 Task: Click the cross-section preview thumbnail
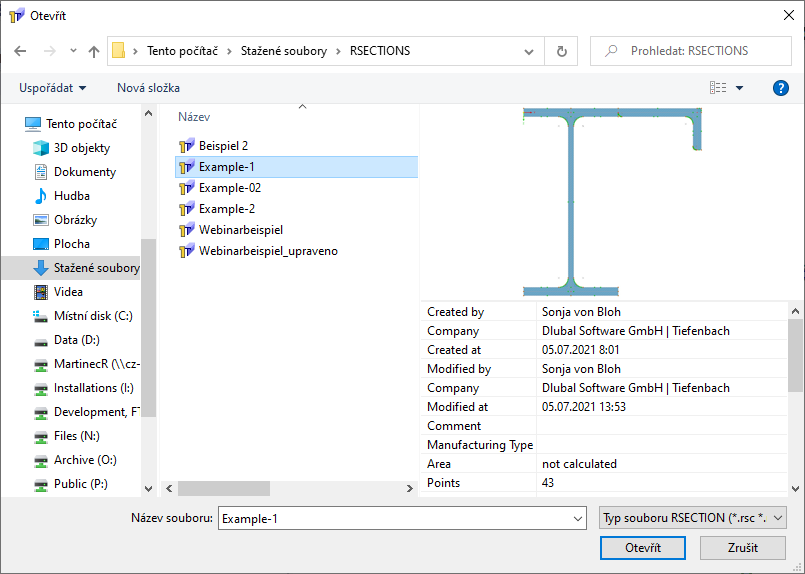pos(612,202)
